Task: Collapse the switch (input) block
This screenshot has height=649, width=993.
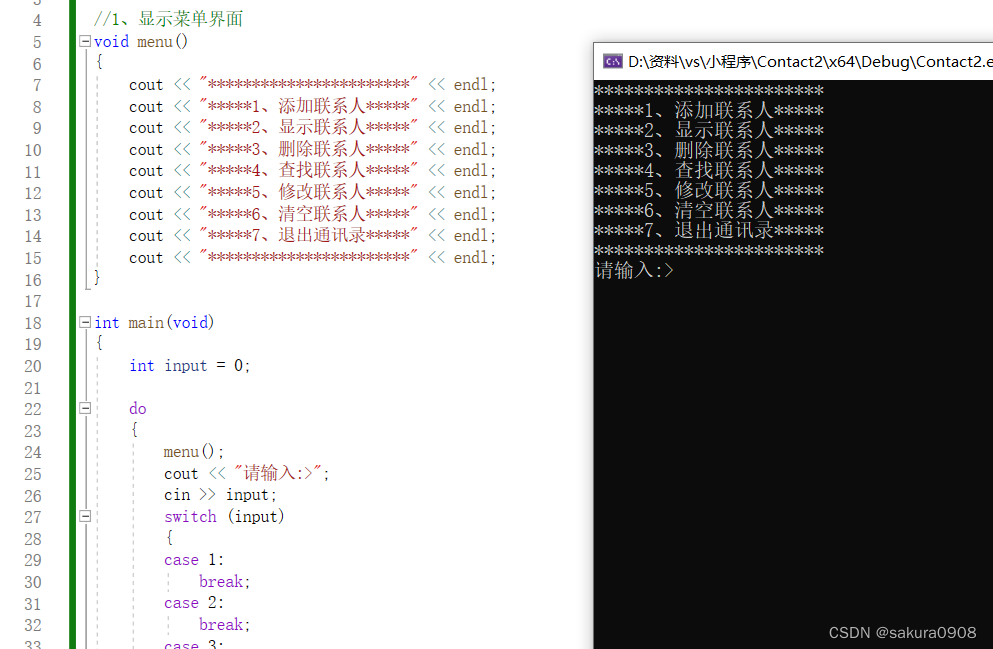Action: pos(85,517)
